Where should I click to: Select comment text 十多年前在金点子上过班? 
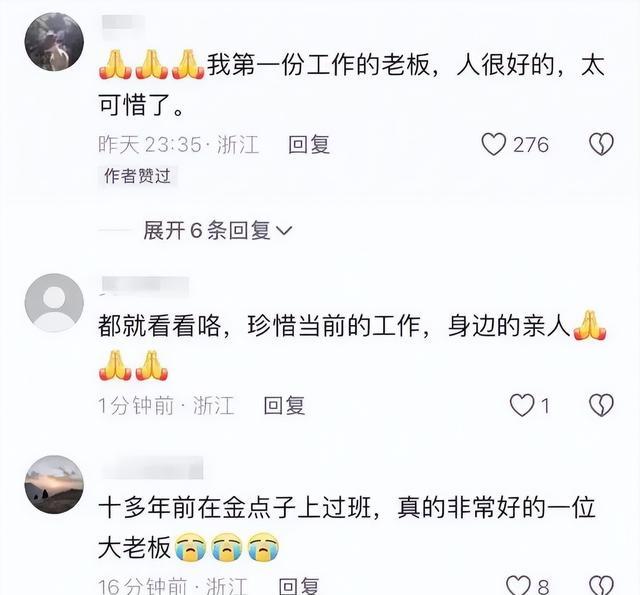coord(235,508)
